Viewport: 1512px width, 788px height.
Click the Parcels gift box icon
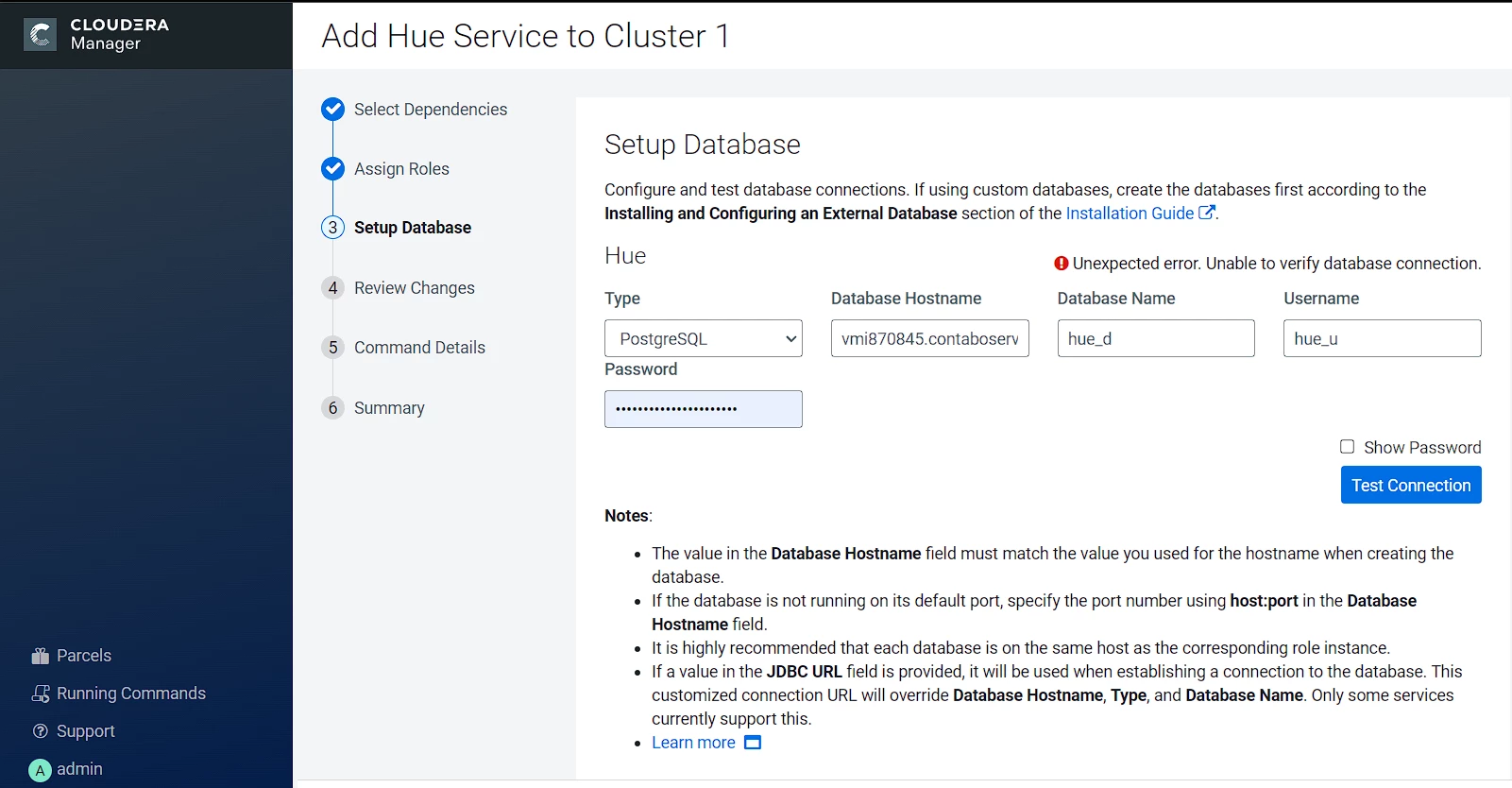(x=40, y=656)
